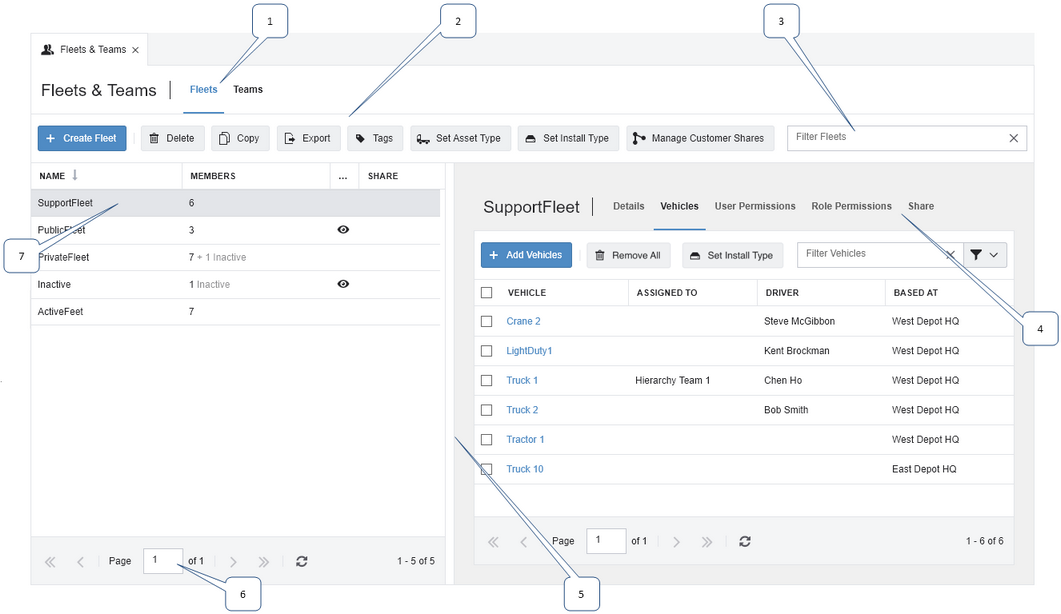The image size is (1061, 614).
Task: Copy the selected fleet
Action: 240,138
